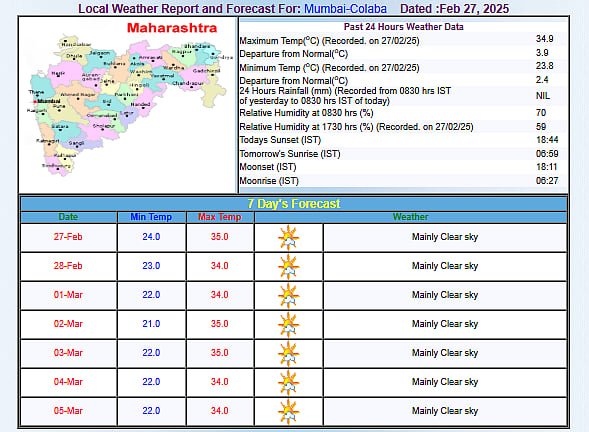Viewport: 589px width, 432px height.
Task: Click Mainly Clear sky text for 27-Feb
Action: point(445,237)
